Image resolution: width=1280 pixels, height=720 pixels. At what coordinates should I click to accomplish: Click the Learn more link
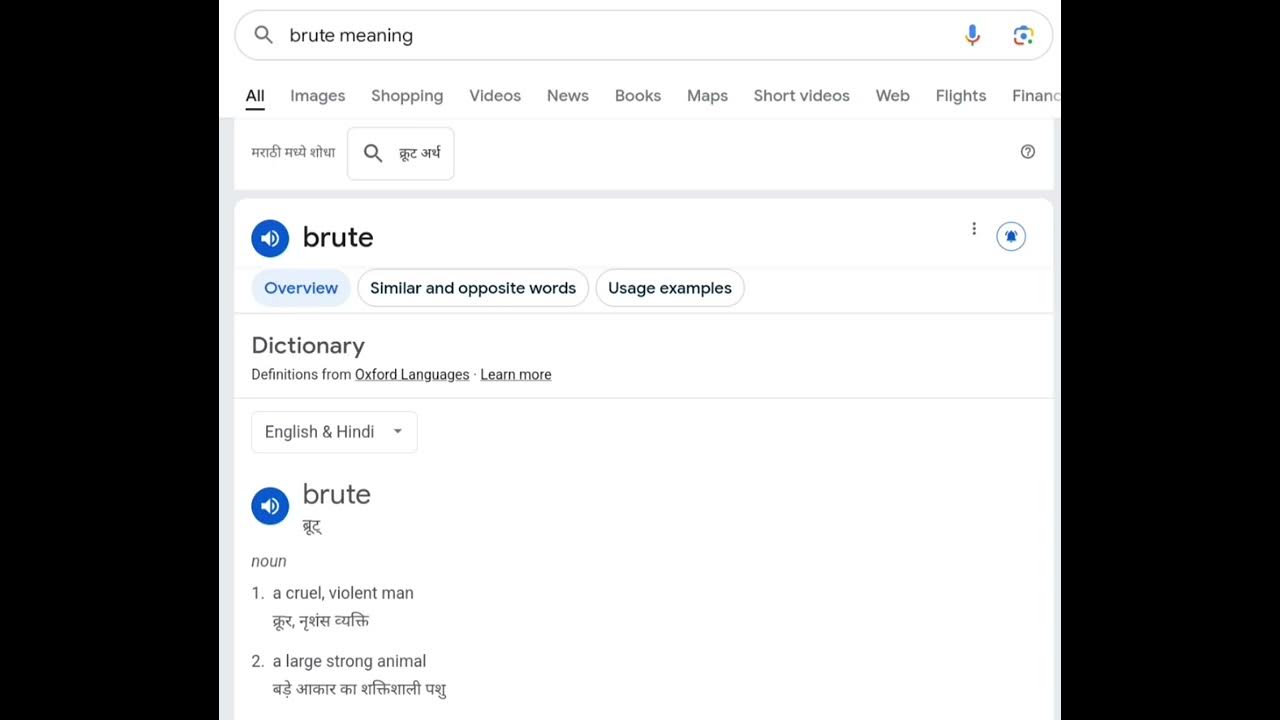[x=516, y=375]
